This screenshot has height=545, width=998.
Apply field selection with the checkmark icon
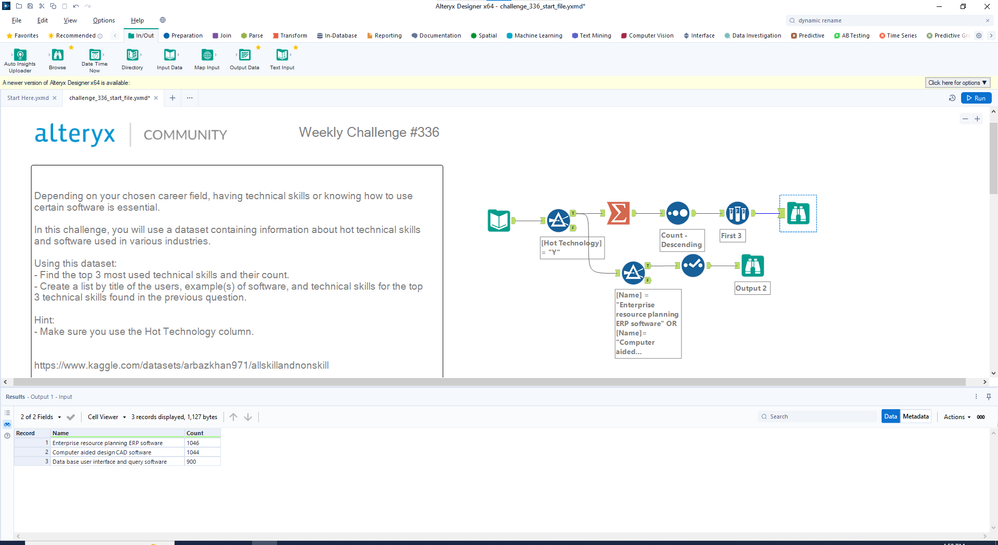click(71, 417)
